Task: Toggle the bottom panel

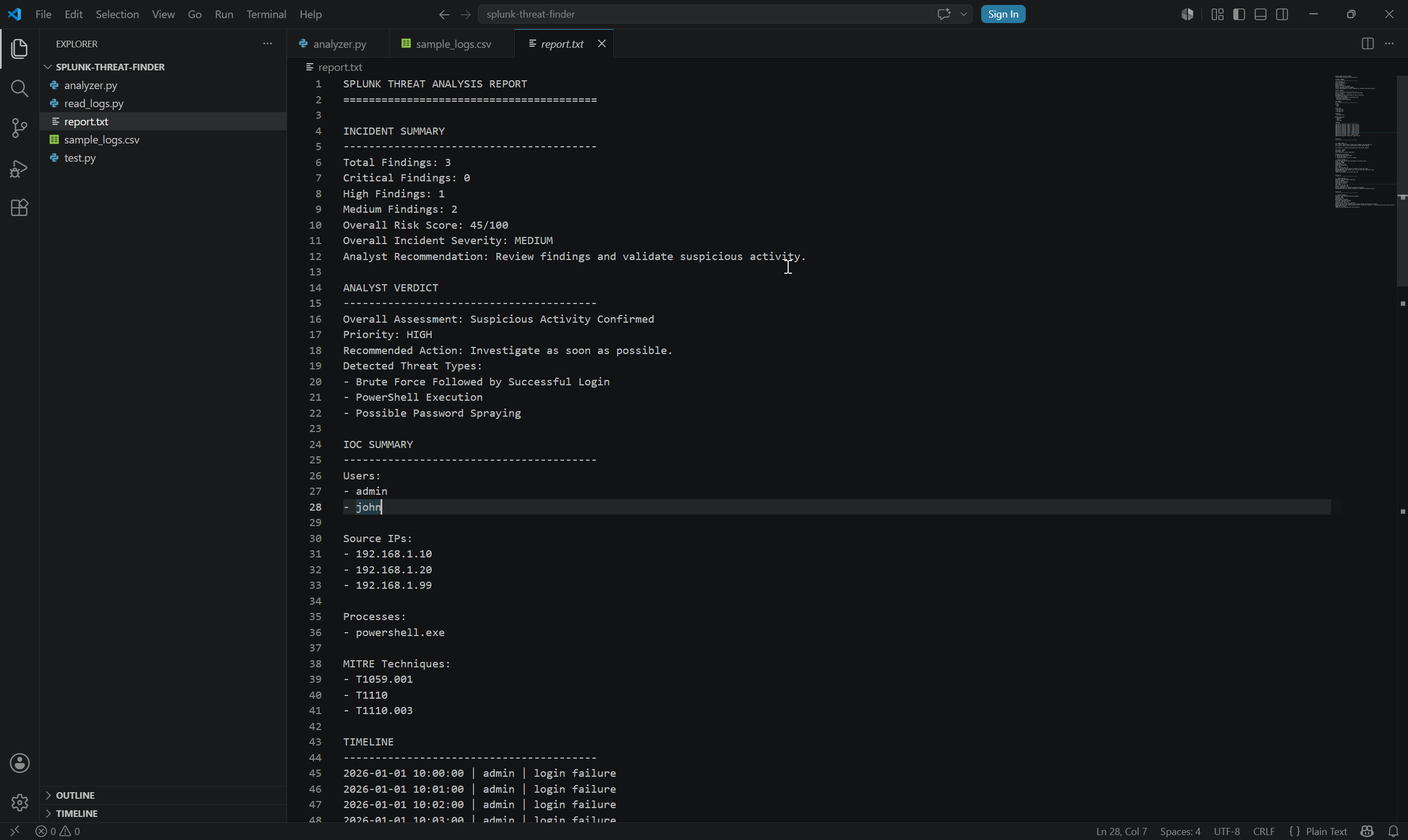Action: coord(1260,14)
